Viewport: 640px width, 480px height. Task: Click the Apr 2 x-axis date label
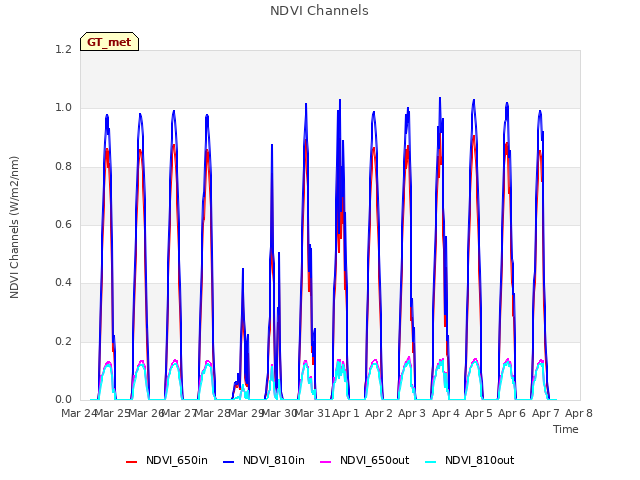pos(379,413)
